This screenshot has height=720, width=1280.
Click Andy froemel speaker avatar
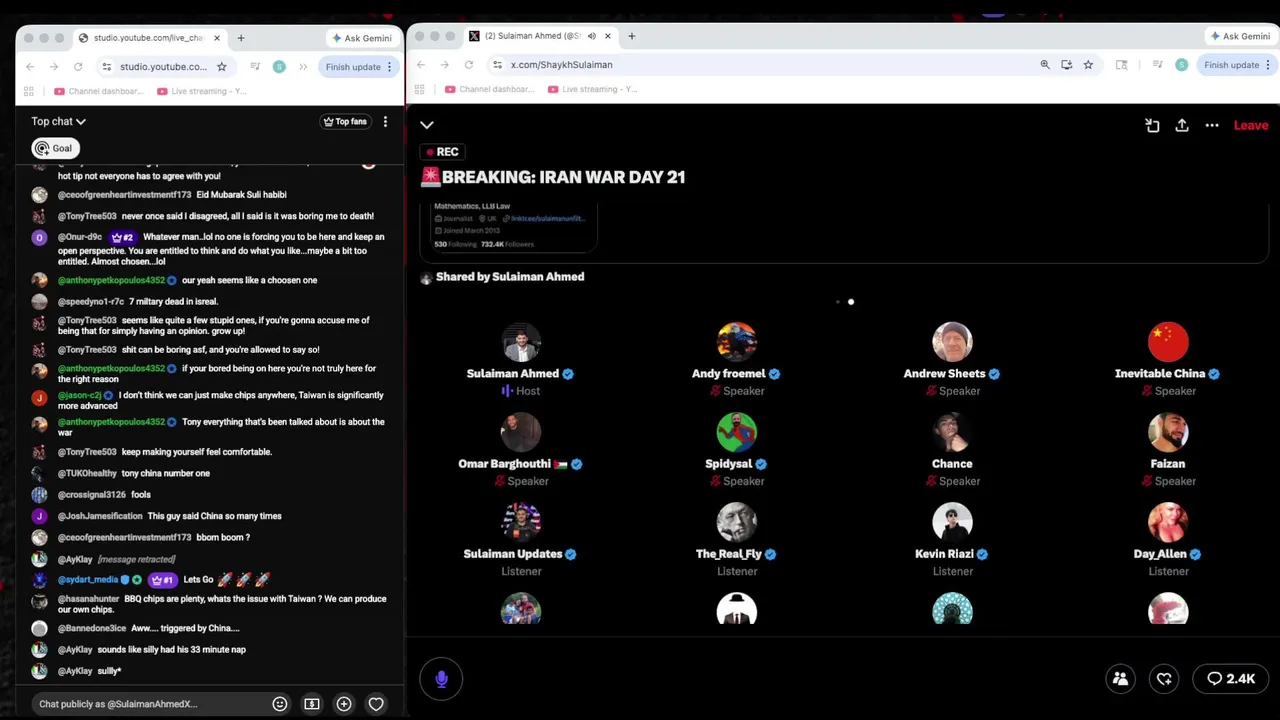[x=737, y=341]
